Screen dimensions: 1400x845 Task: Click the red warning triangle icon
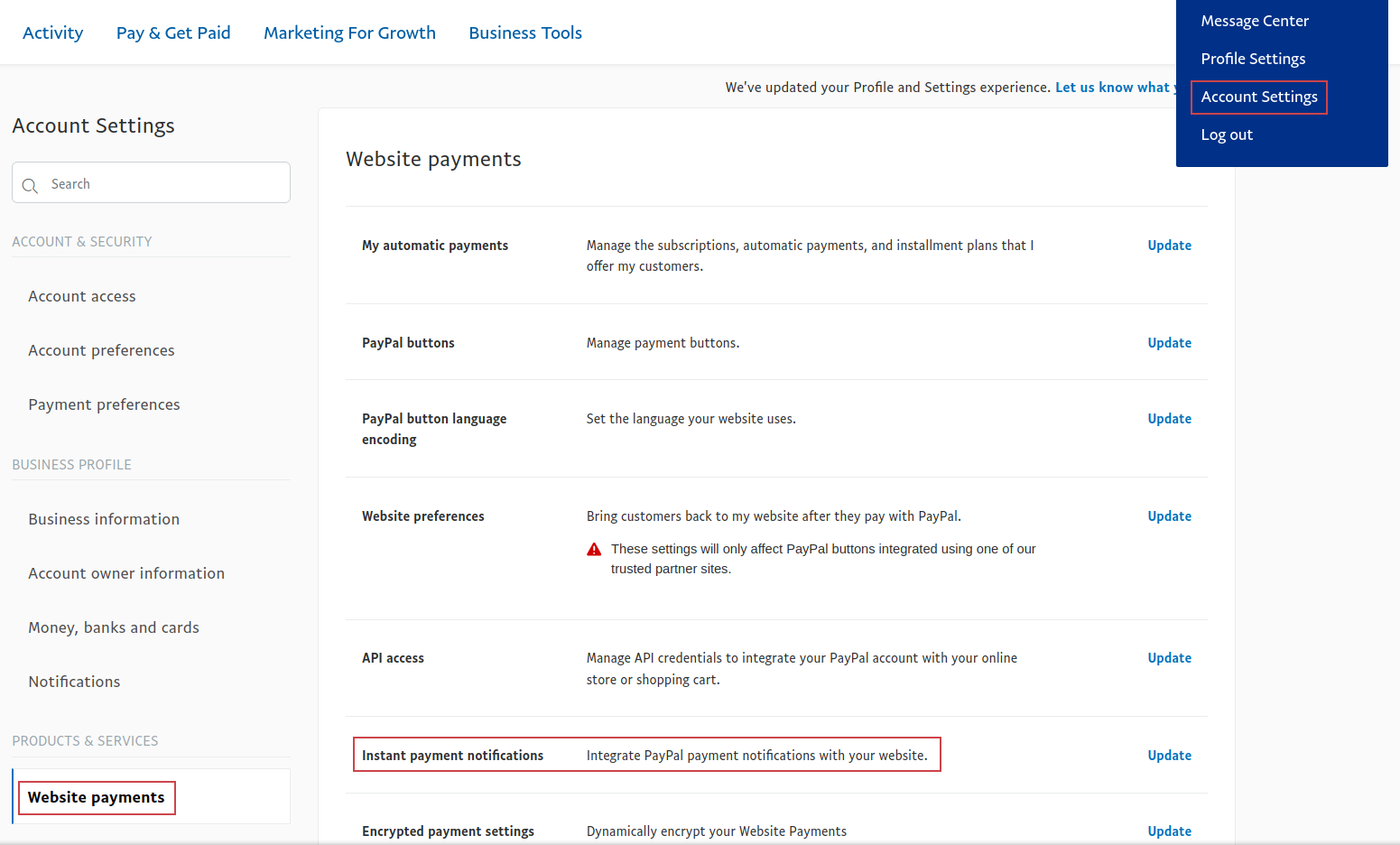(x=594, y=549)
